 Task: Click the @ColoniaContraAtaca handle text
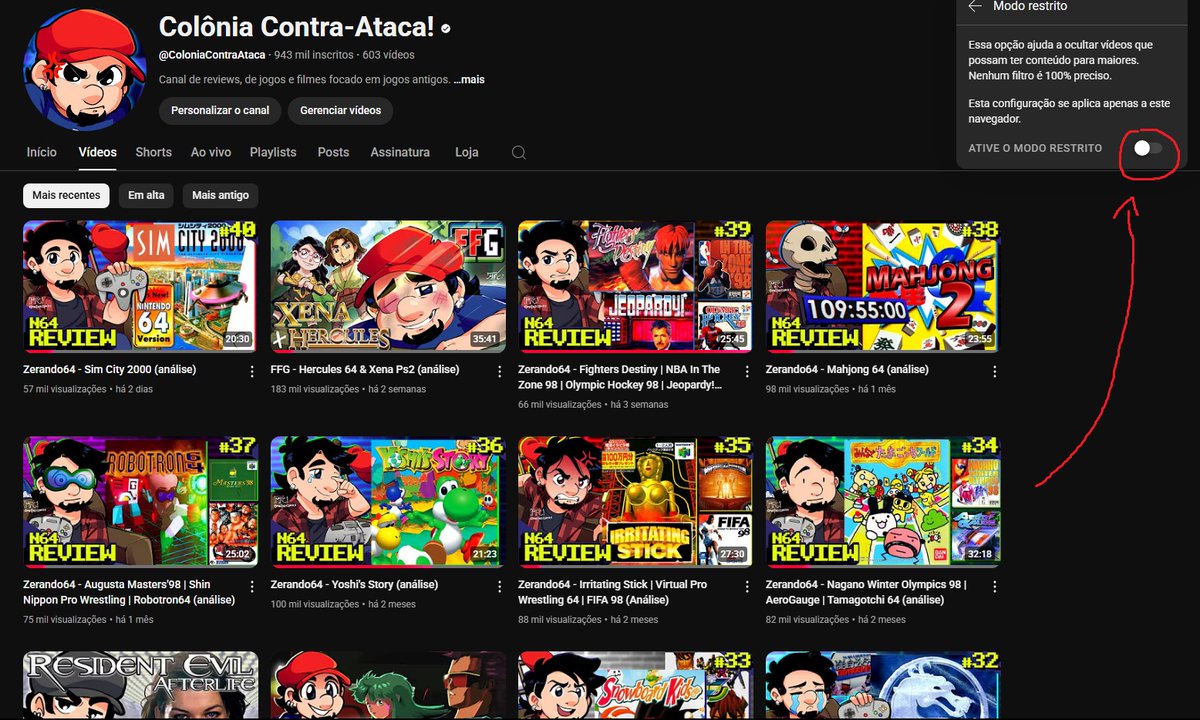(x=212, y=55)
